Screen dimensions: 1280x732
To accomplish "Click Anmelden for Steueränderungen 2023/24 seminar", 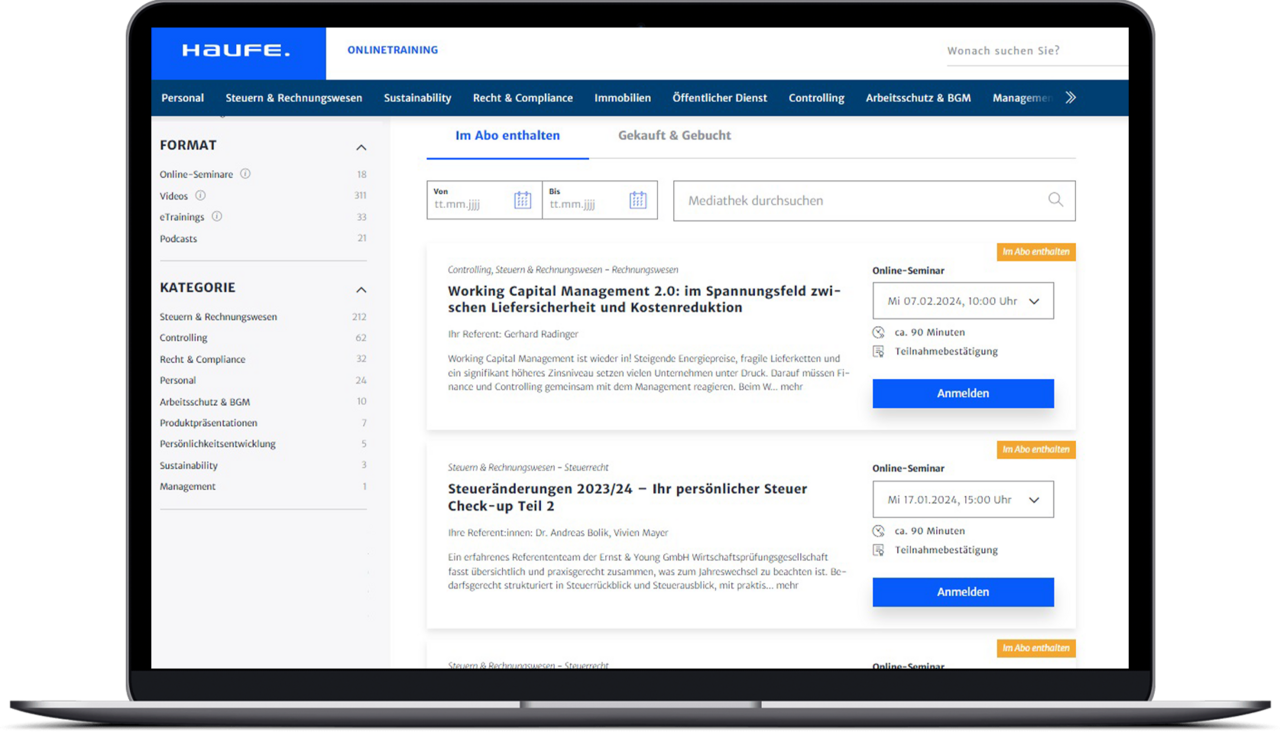I will click(x=962, y=592).
